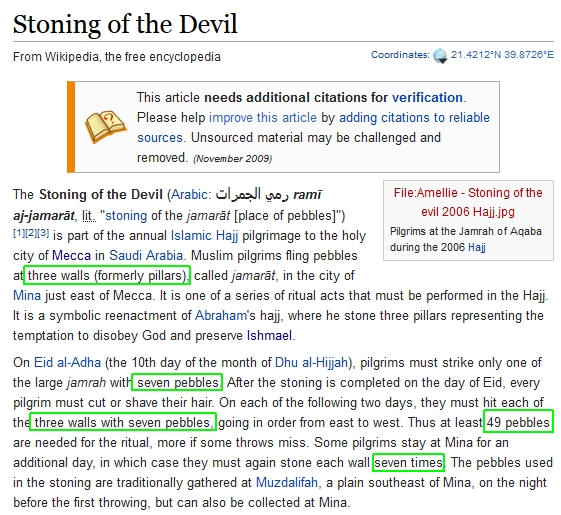Visit the 'Muzdalifah' article link
The image size is (561, 515).
[287, 482]
